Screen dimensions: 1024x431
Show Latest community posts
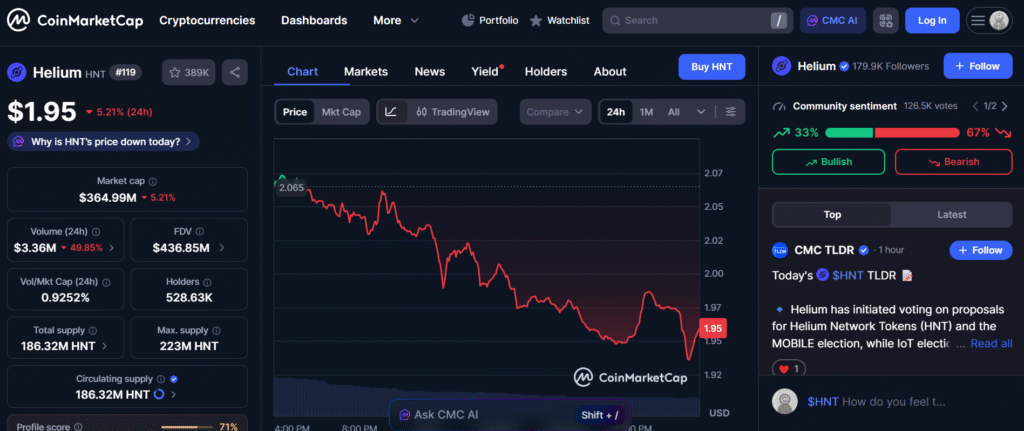click(952, 214)
